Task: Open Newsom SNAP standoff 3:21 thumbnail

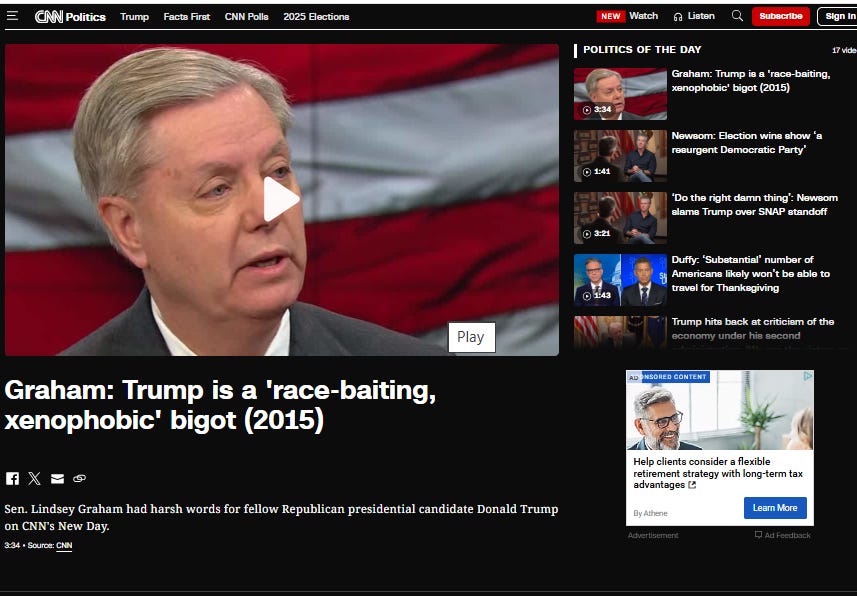Action: coord(620,218)
